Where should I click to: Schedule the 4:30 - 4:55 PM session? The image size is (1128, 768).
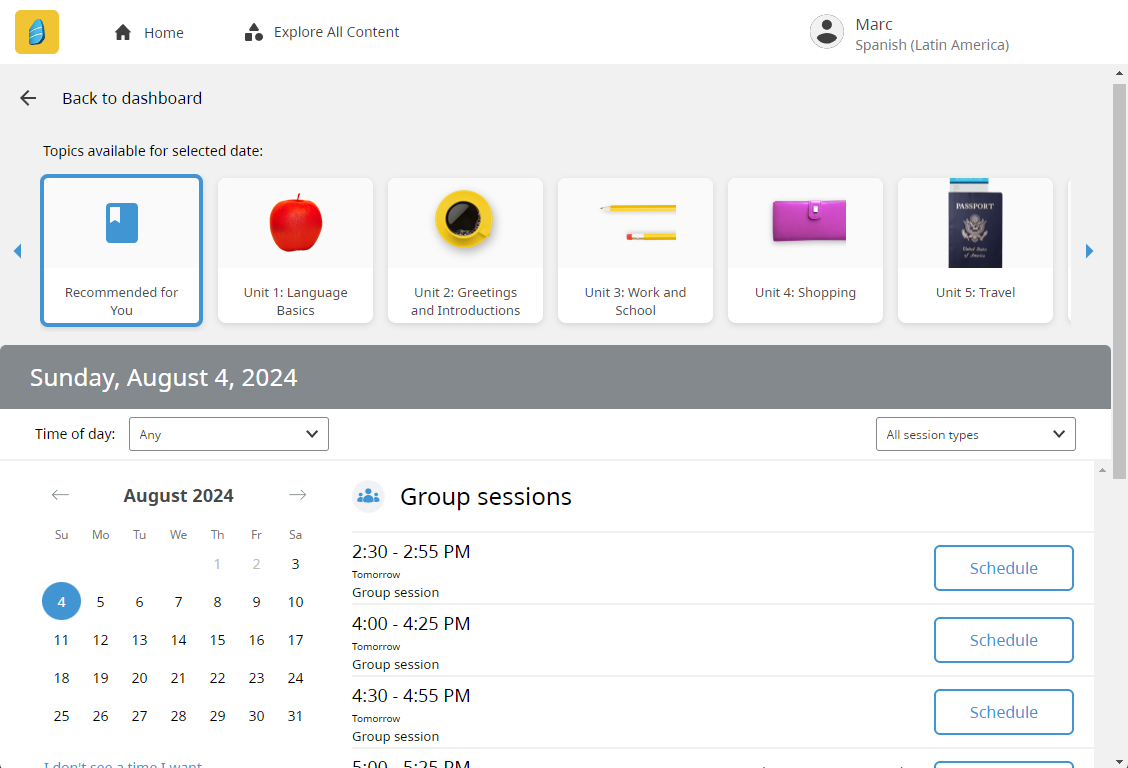pyautogui.click(x=1004, y=712)
